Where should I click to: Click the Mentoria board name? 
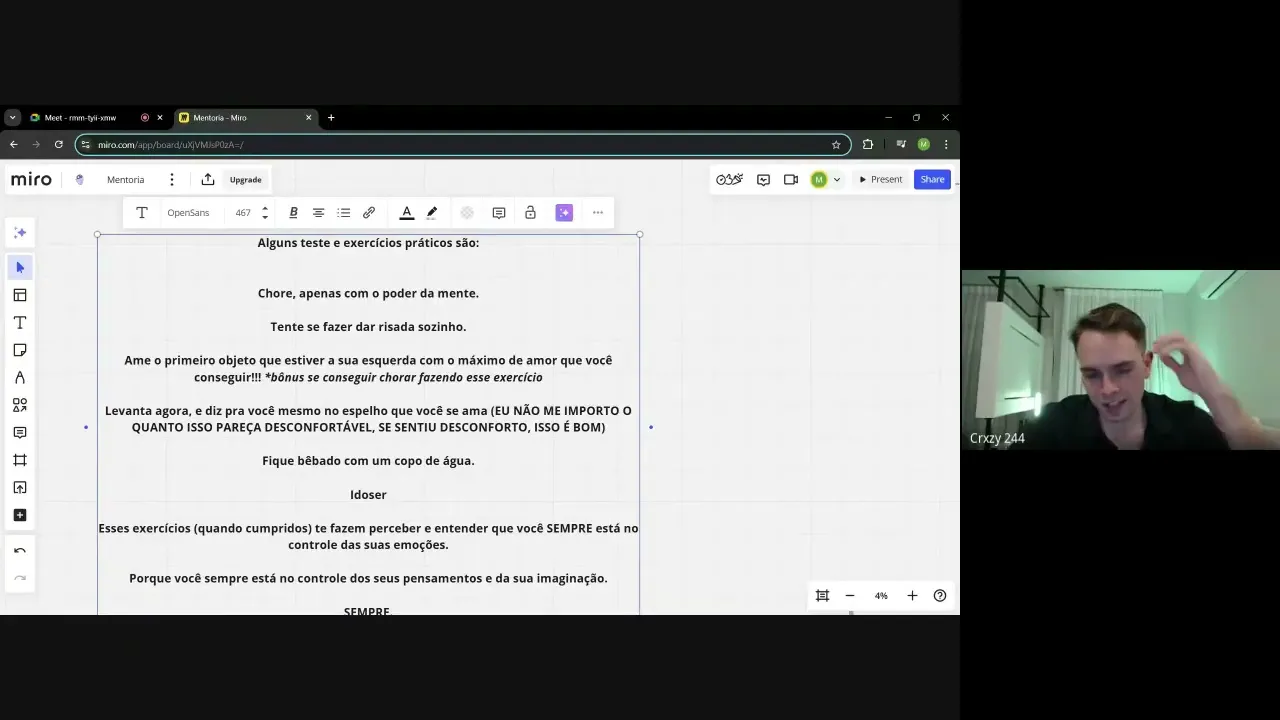pyautogui.click(x=126, y=180)
